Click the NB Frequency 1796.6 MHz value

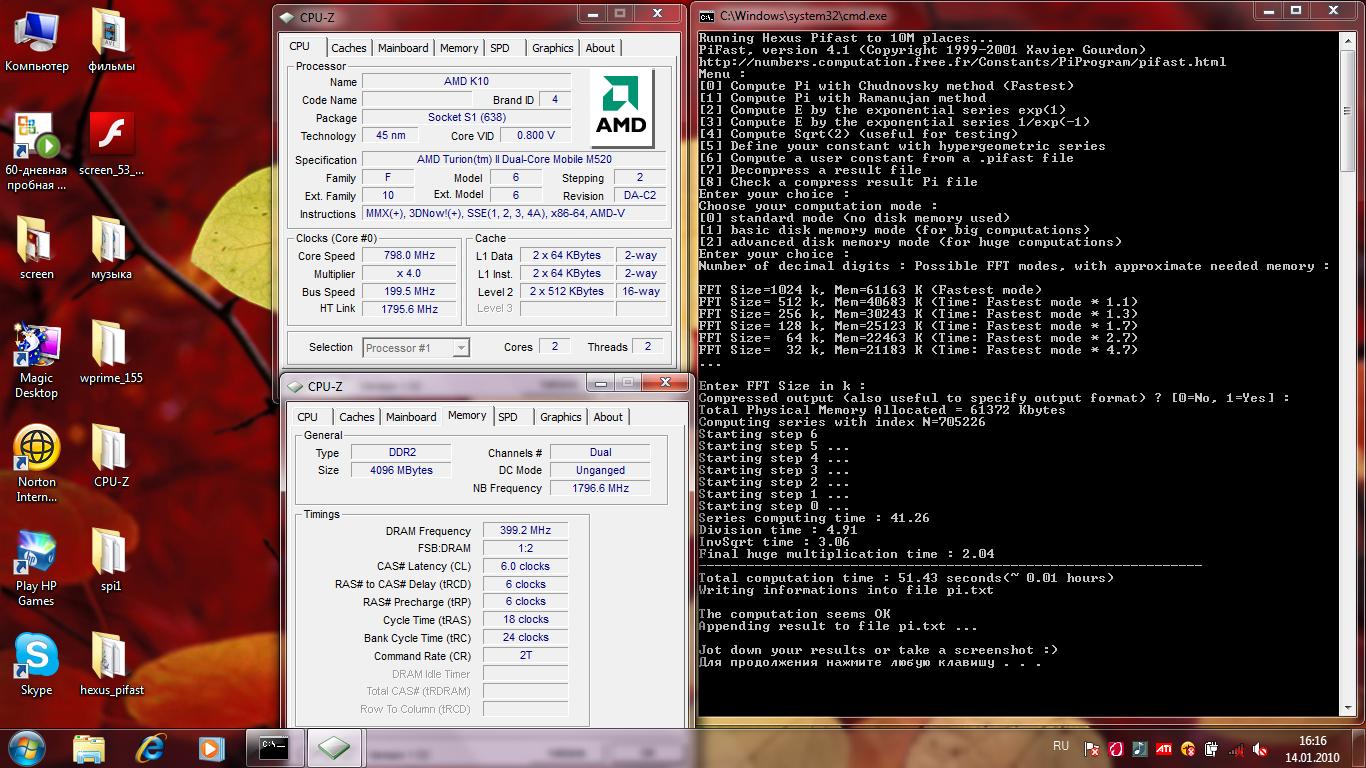tap(600, 488)
